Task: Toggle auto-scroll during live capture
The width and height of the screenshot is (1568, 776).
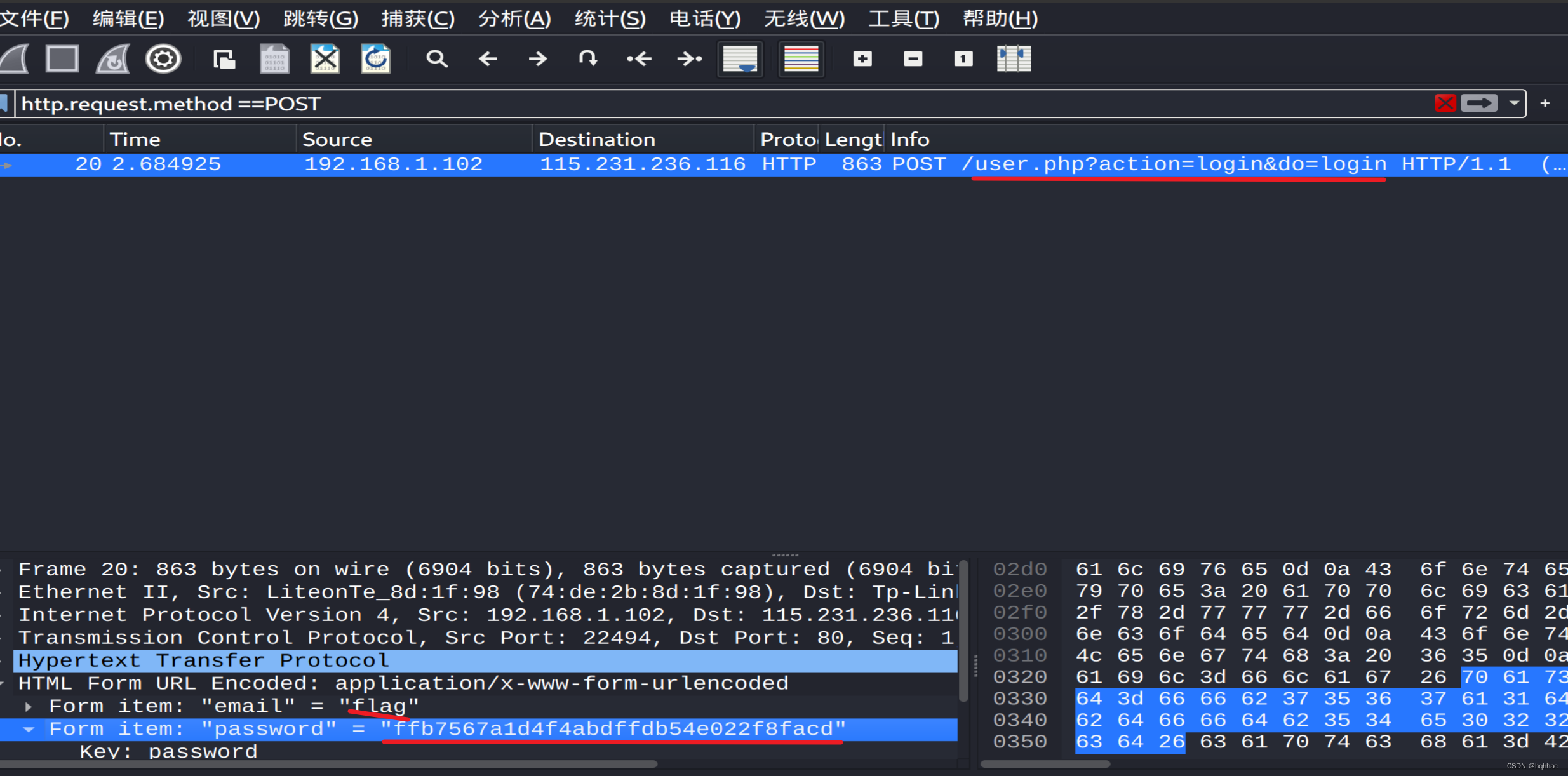Action: [x=740, y=59]
